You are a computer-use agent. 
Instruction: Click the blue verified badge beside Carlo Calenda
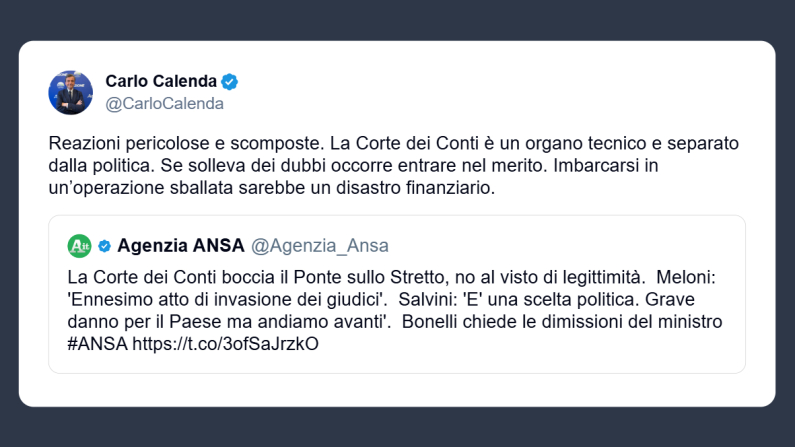[x=230, y=81]
